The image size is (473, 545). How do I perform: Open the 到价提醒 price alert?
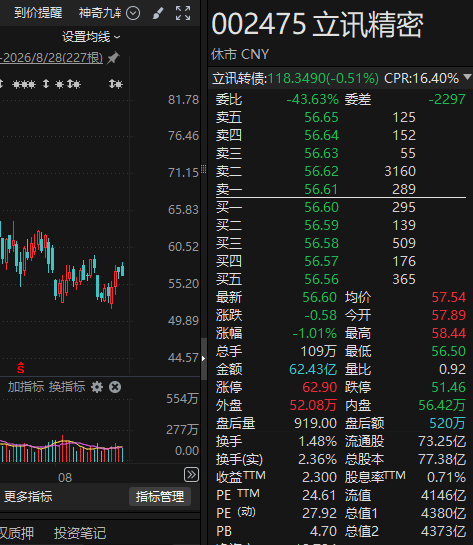pyautogui.click(x=38, y=13)
